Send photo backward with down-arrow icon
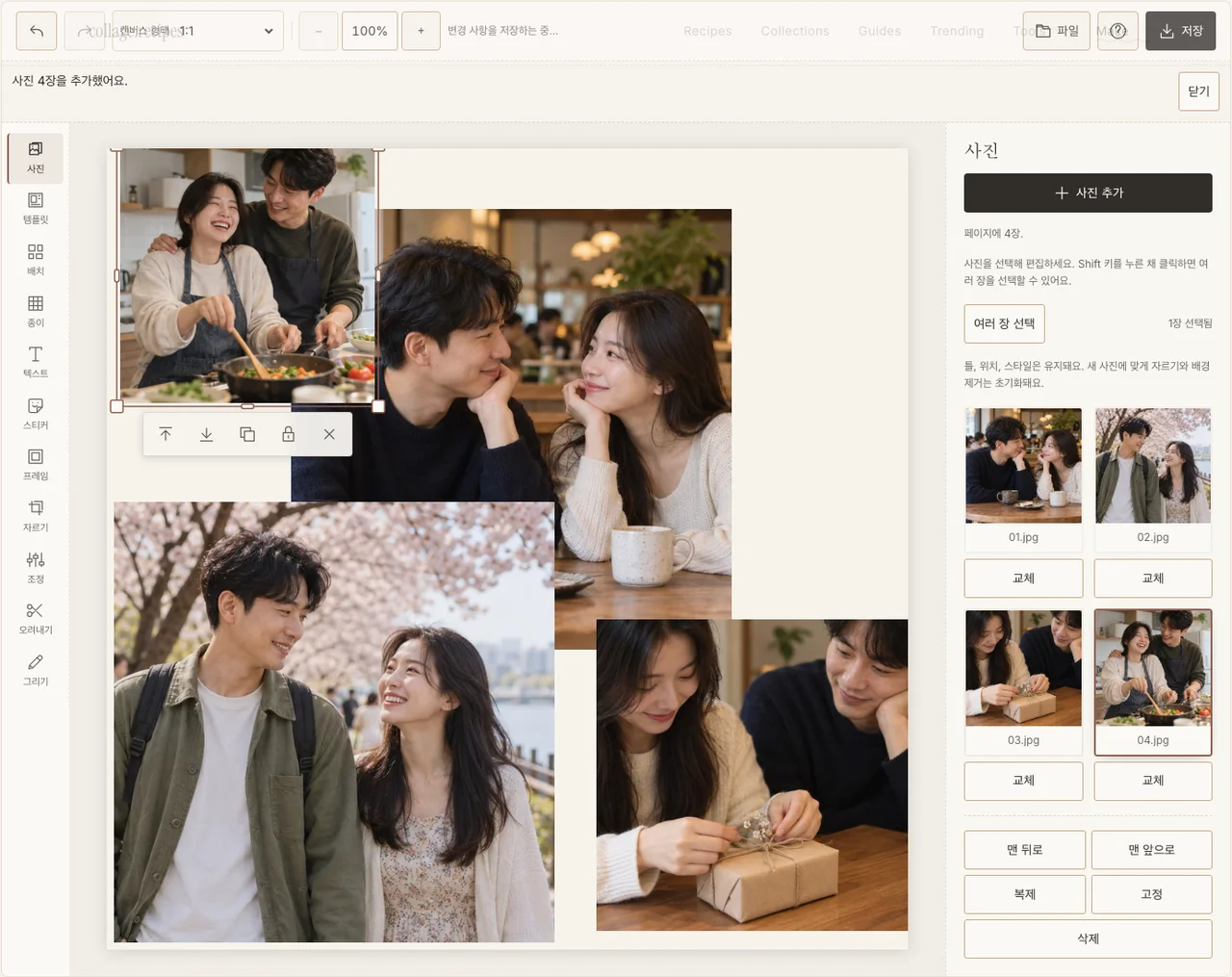The height and width of the screenshot is (977, 1232). click(206, 434)
